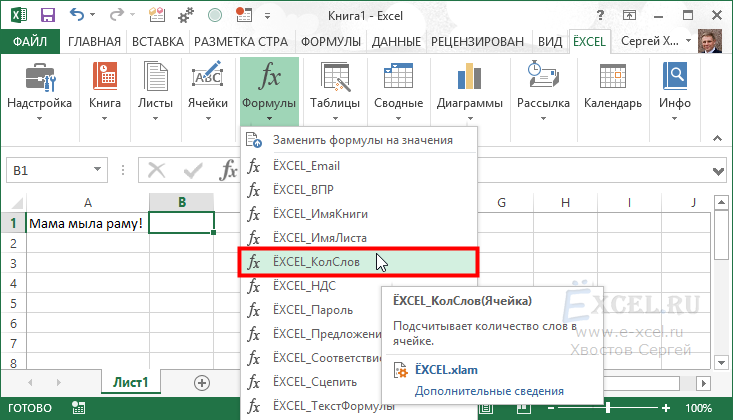Open the Undo history dropdown arrow
Image resolution: width=733 pixels, height=420 pixels.
(x=92, y=15)
